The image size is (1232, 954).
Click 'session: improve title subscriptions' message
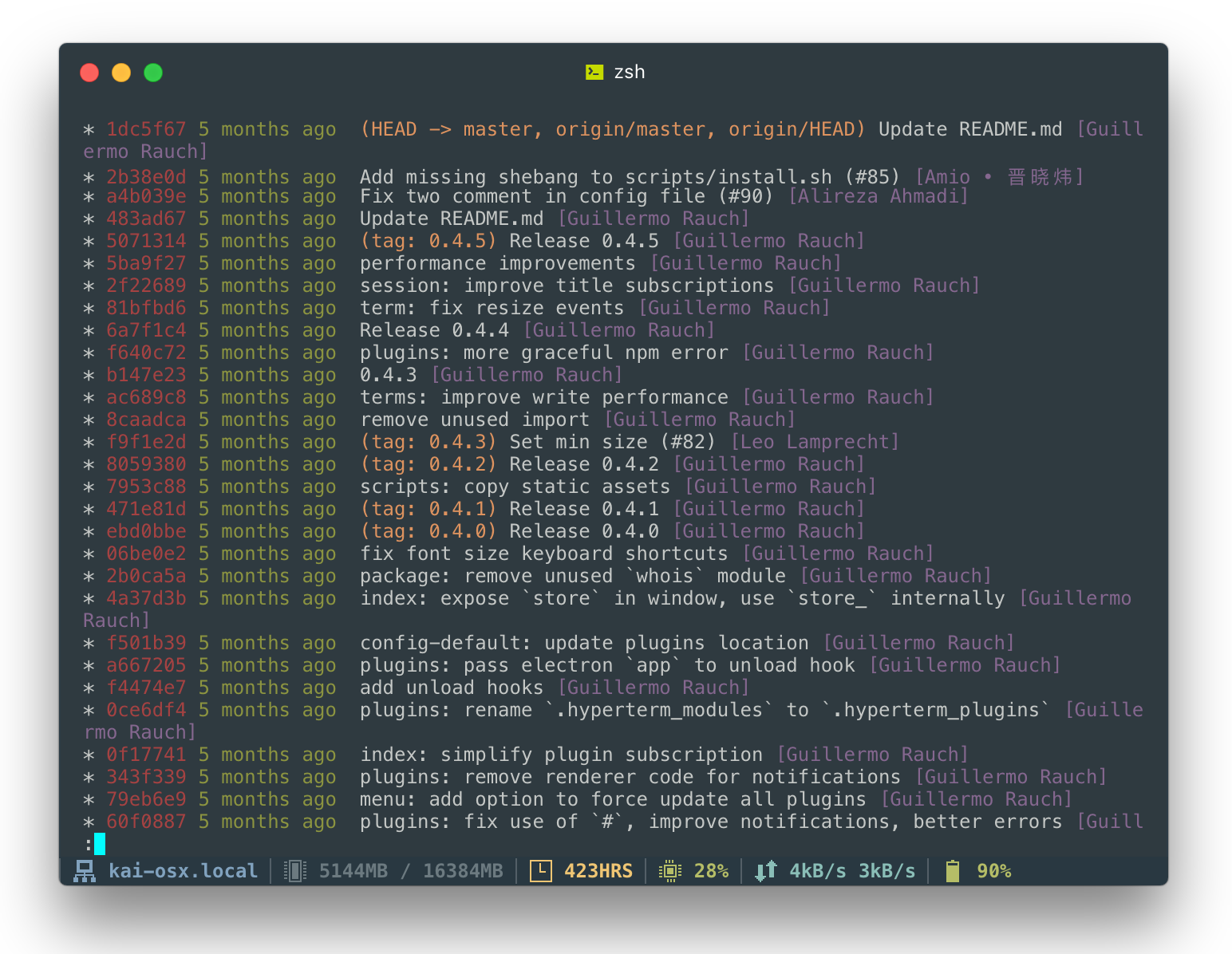pyautogui.click(x=567, y=286)
